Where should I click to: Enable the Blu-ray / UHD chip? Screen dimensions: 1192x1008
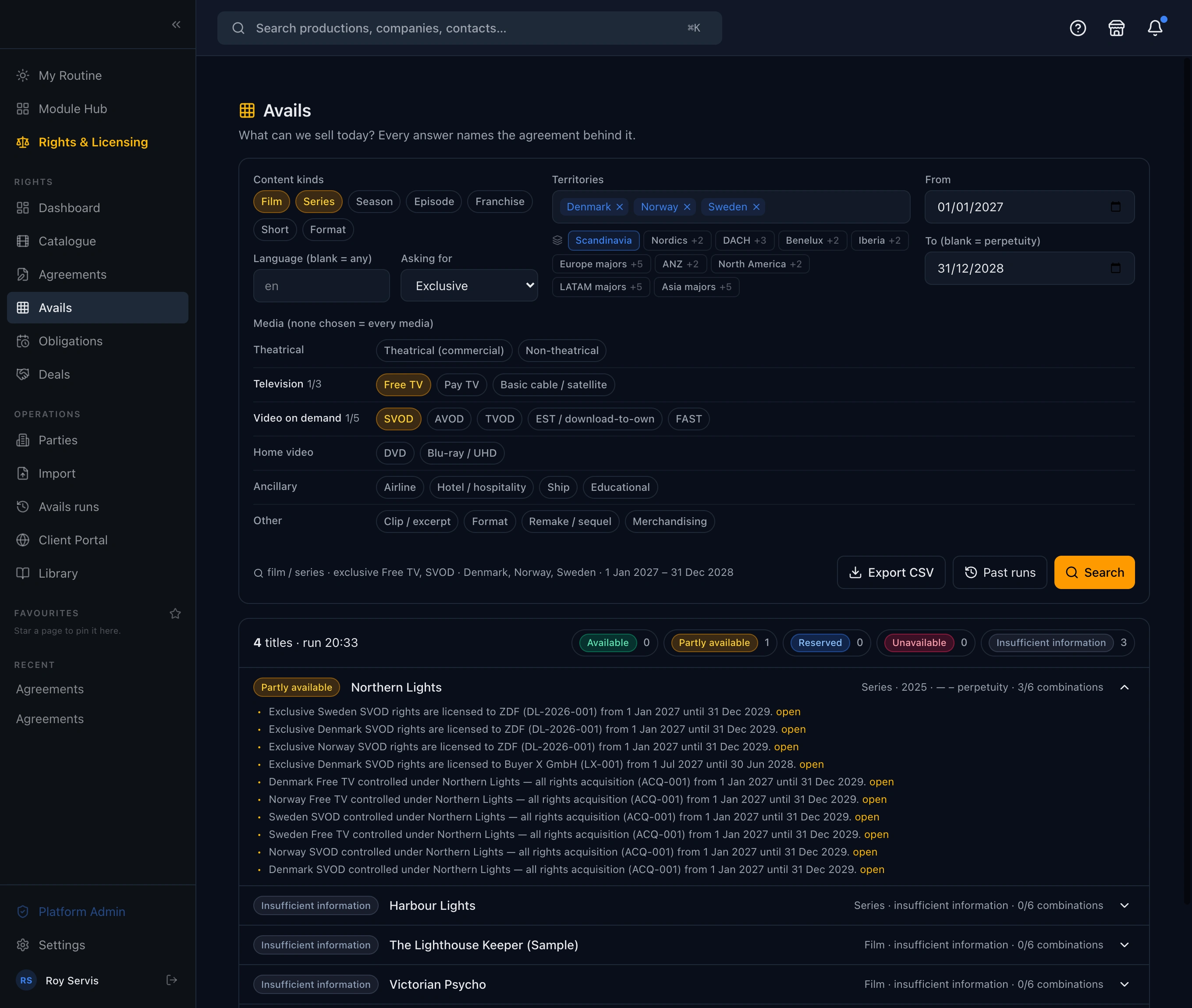click(x=462, y=453)
